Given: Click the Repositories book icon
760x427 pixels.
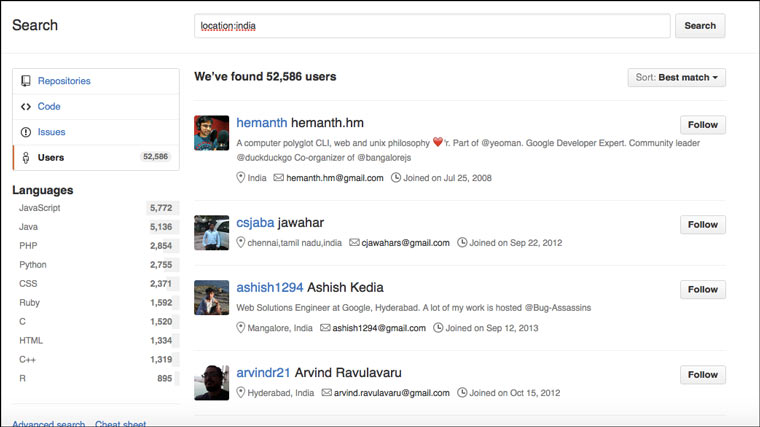Looking at the screenshot, I should click(26, 81).
